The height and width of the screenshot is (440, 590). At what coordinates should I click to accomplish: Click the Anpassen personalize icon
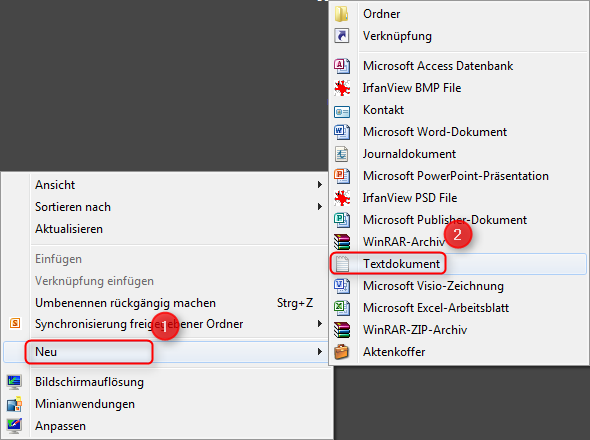point(14,426)
